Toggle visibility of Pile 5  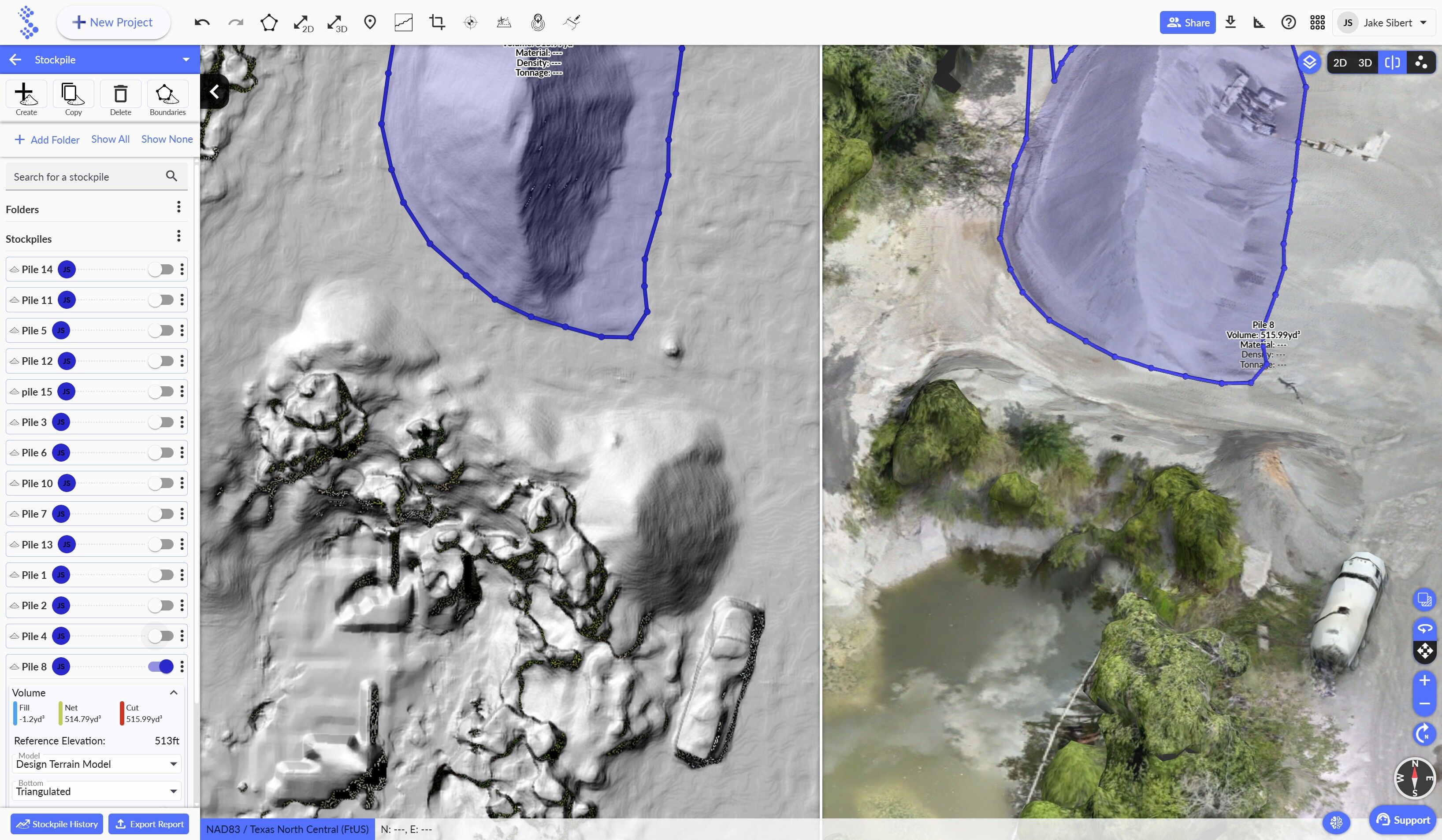tap(161, 330)
